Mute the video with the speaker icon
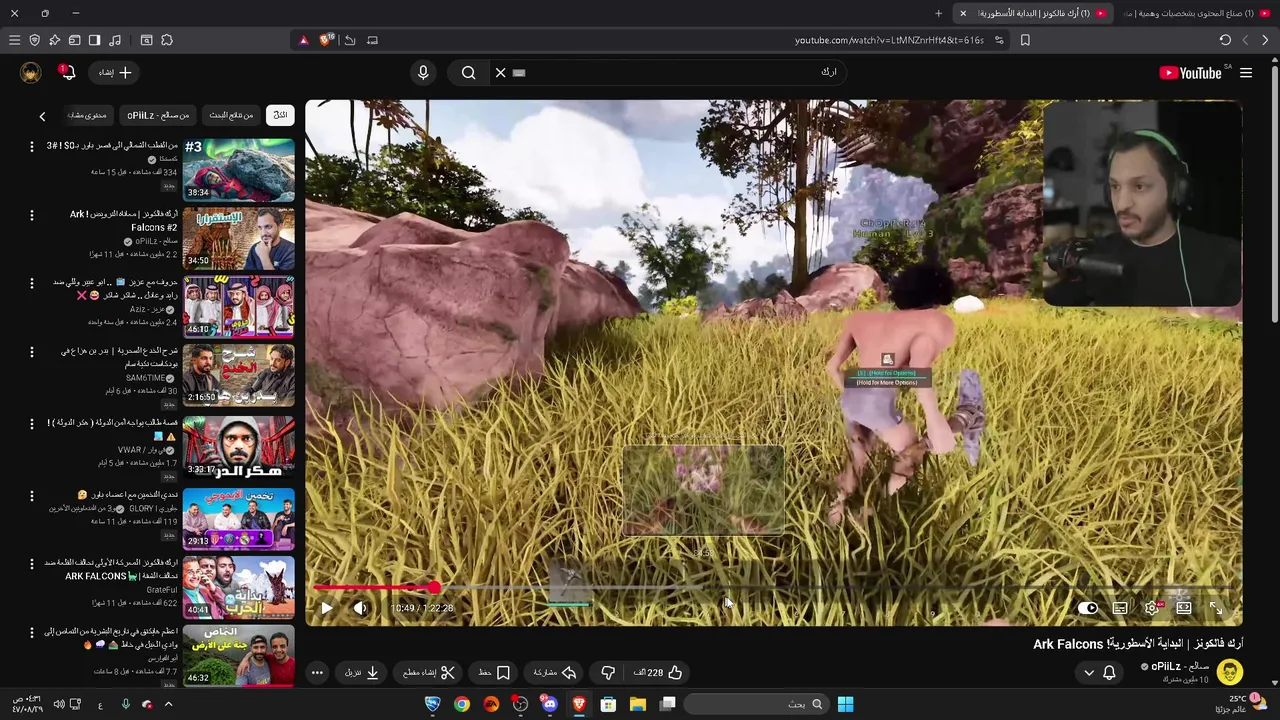Screen dimensions: 1280x720 click(360, 608)
